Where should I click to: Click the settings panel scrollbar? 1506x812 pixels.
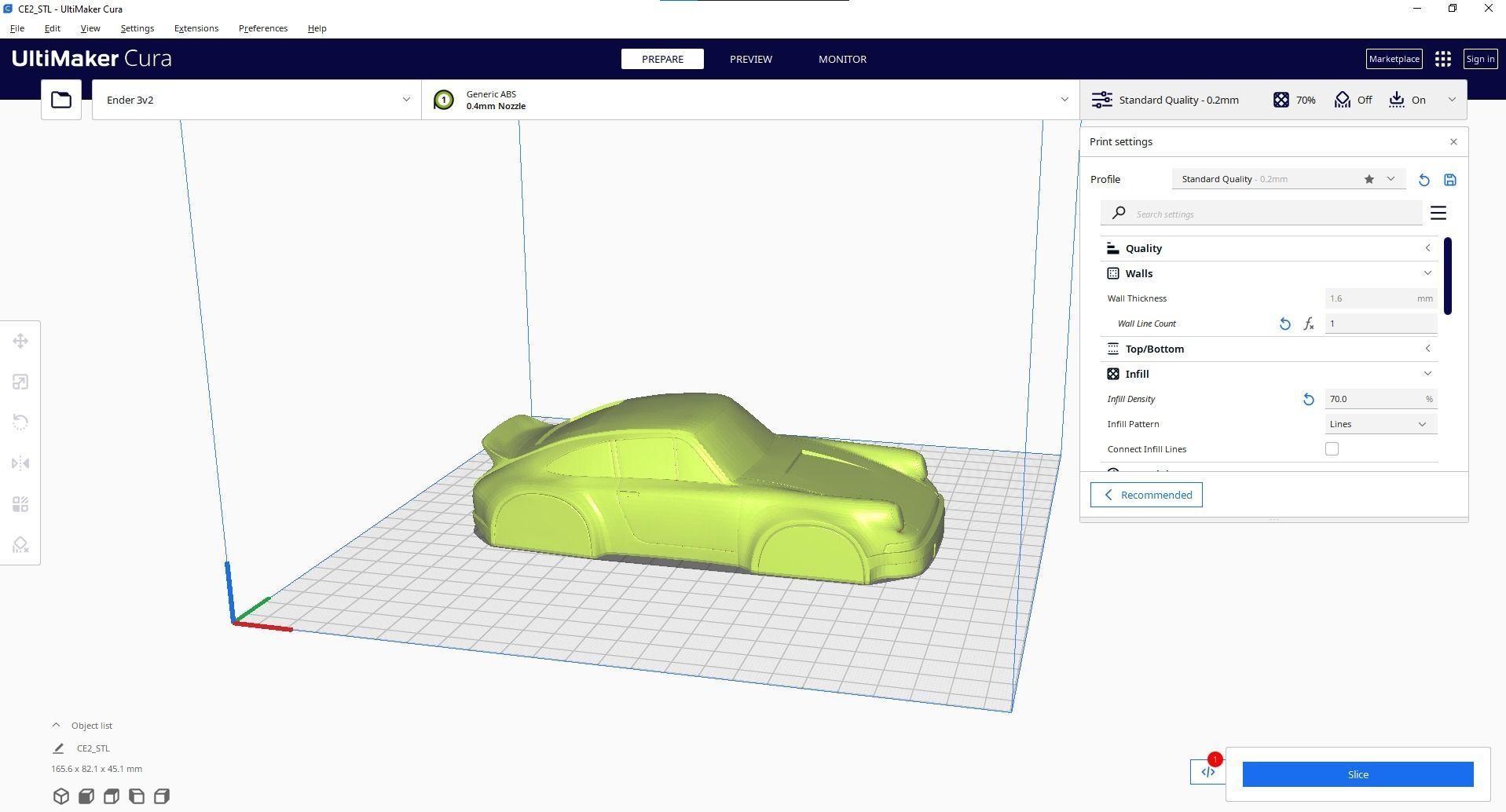pos(1447,276)
